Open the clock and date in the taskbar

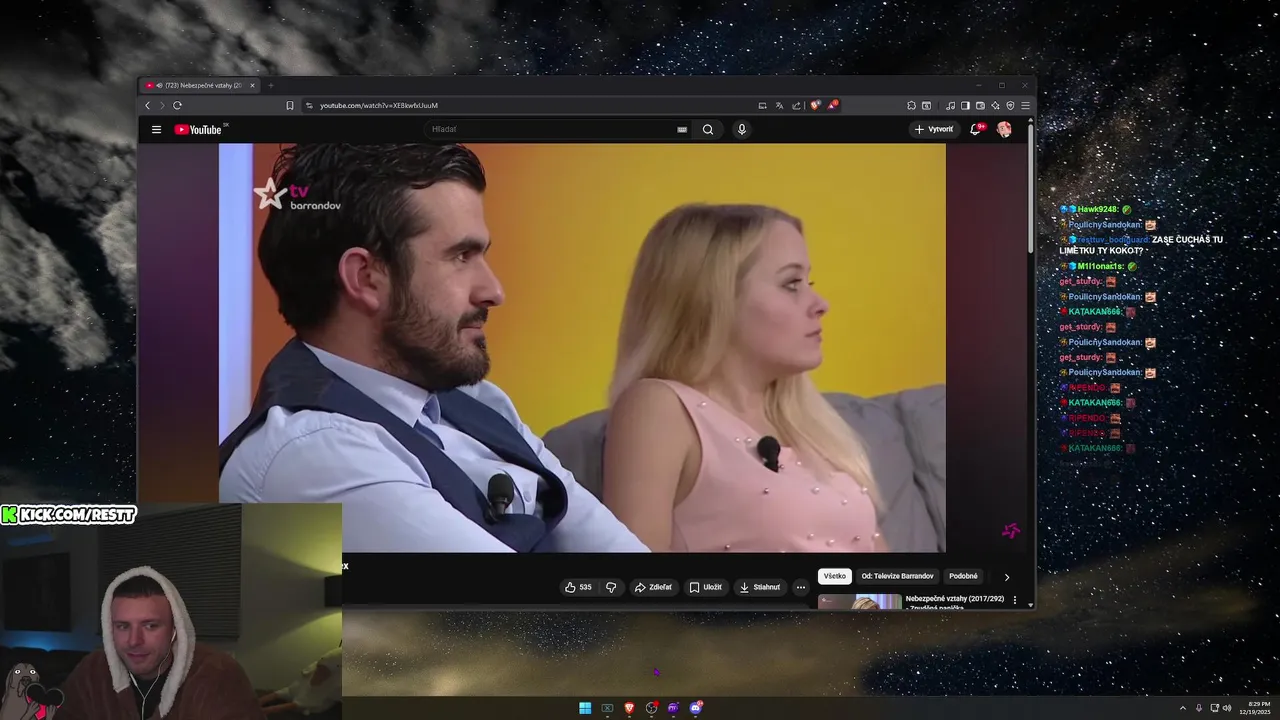pyautogui.click(x=1257, y=708)
